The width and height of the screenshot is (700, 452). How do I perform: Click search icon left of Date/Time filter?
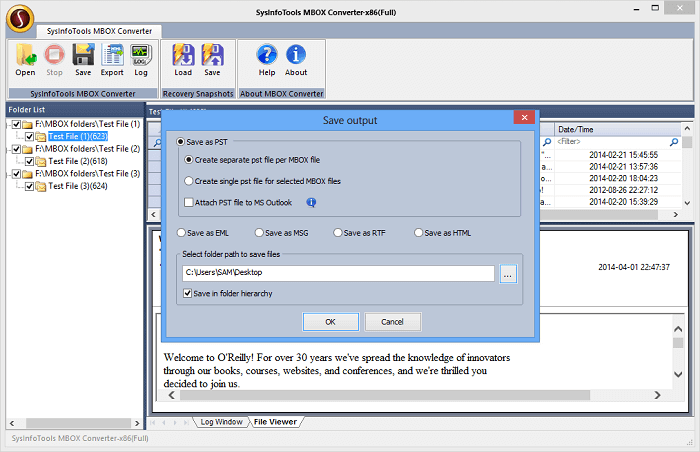pyautogui.click(x=547, y=142)
